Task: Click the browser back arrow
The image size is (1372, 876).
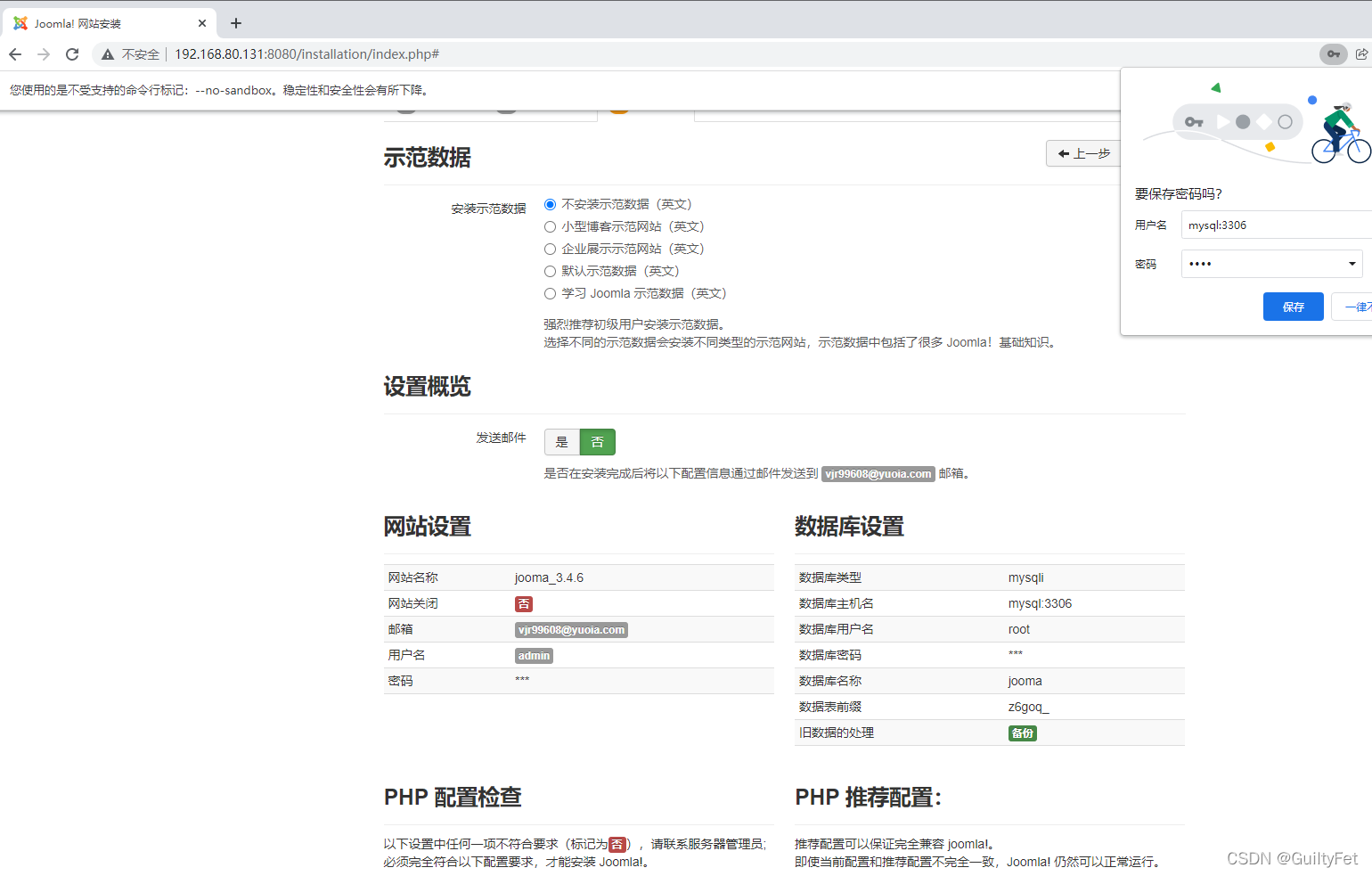Action: tap(15, 54)
